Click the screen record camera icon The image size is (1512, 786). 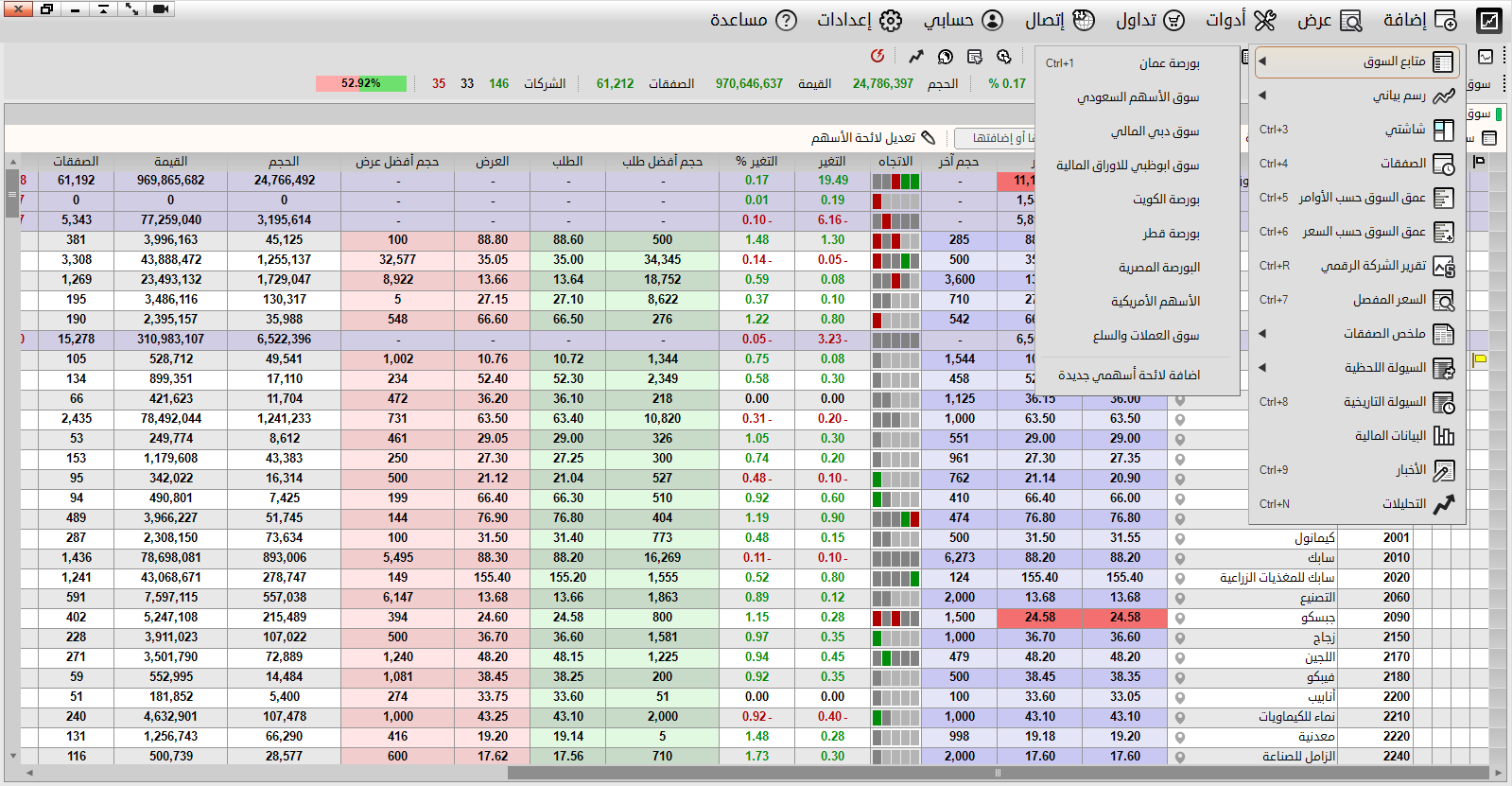click(x=161, y=9)
